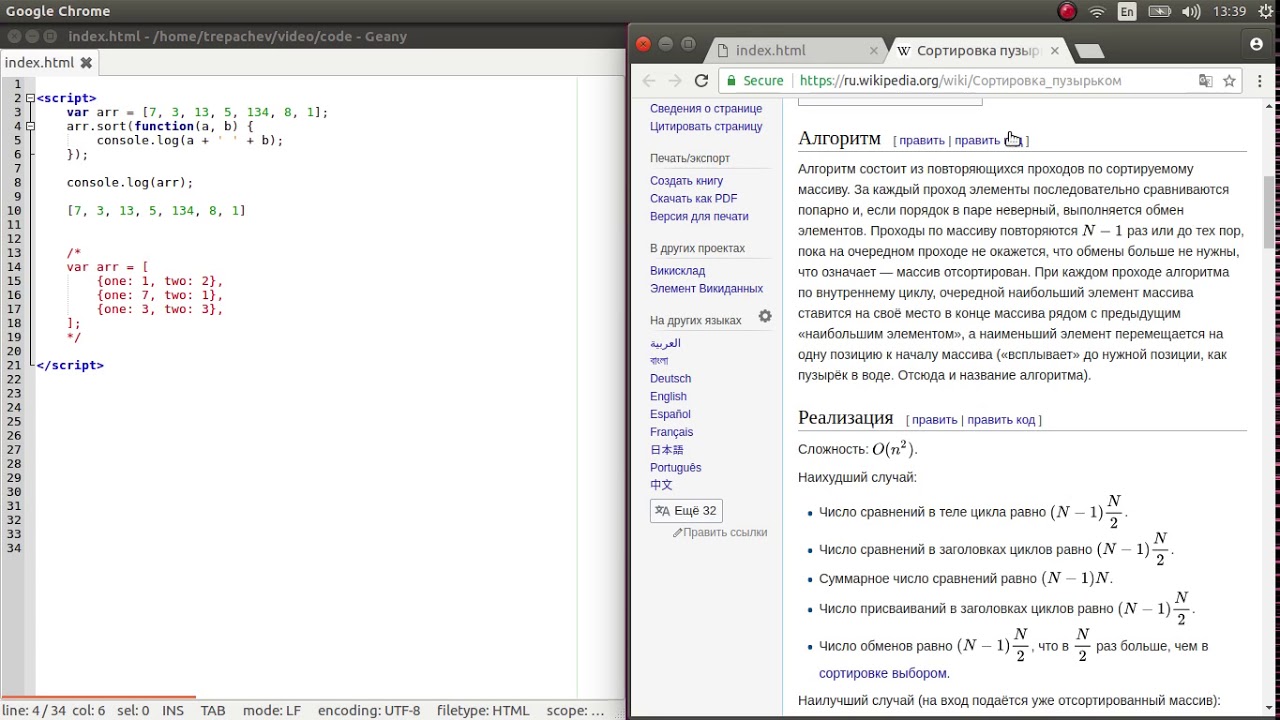Viewport: 1280px width, 720px height.
Task: Minimize the Chrome window
Action: [666, 44]
